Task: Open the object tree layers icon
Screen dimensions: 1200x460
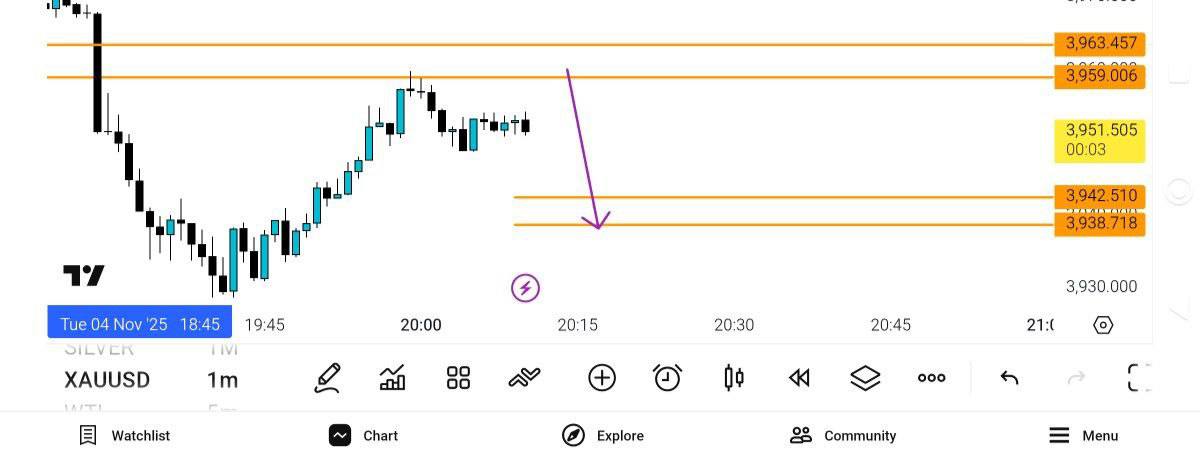Action: (x=865, y=378)
